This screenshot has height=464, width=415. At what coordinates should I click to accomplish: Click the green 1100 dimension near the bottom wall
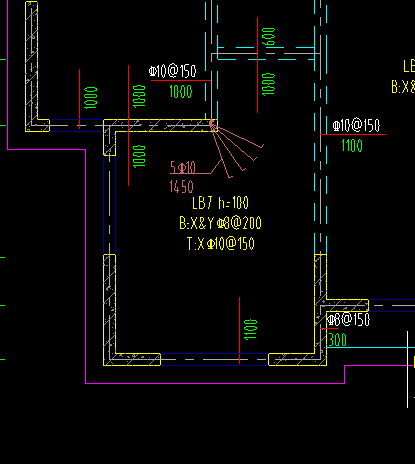tap(251, 330)
